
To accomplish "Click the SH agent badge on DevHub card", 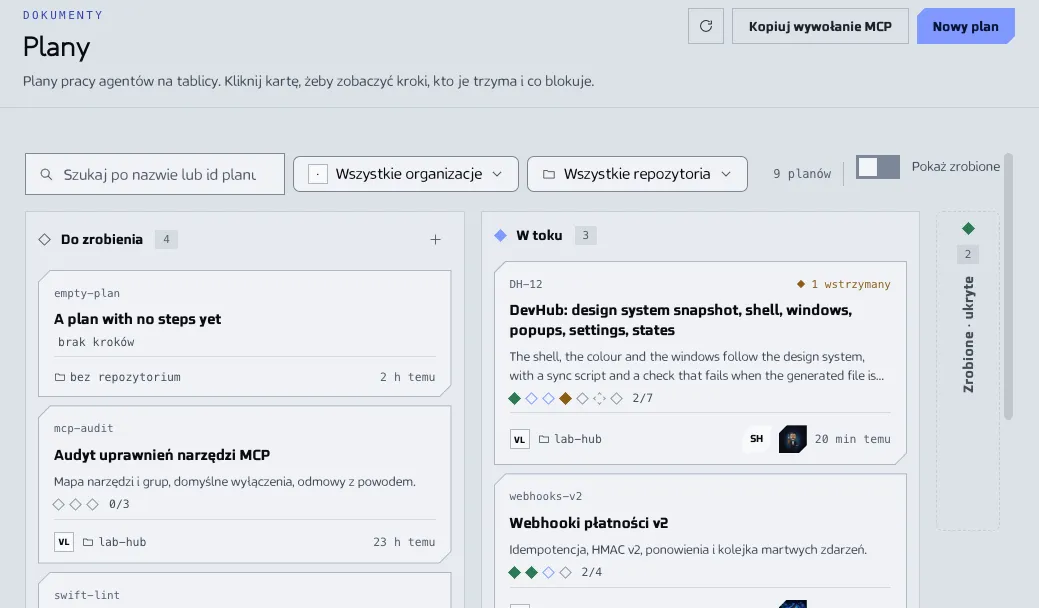I will (757, 438).
